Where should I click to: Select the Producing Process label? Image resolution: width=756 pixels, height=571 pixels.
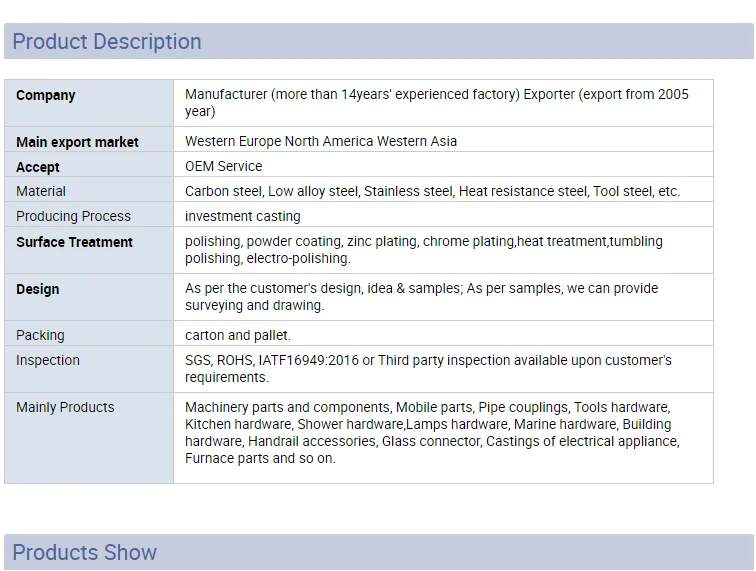point(73,216)
